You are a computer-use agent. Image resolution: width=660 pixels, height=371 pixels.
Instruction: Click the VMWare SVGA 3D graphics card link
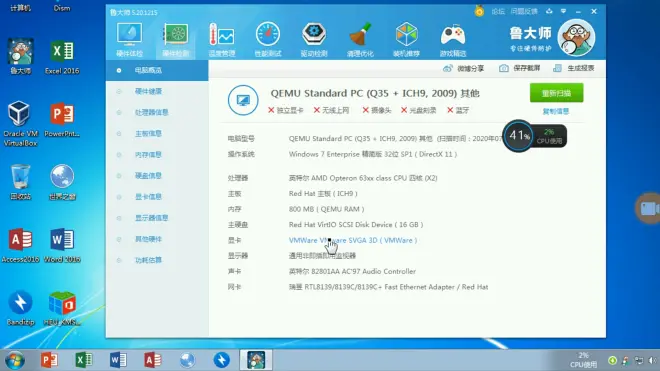point(353,240)
